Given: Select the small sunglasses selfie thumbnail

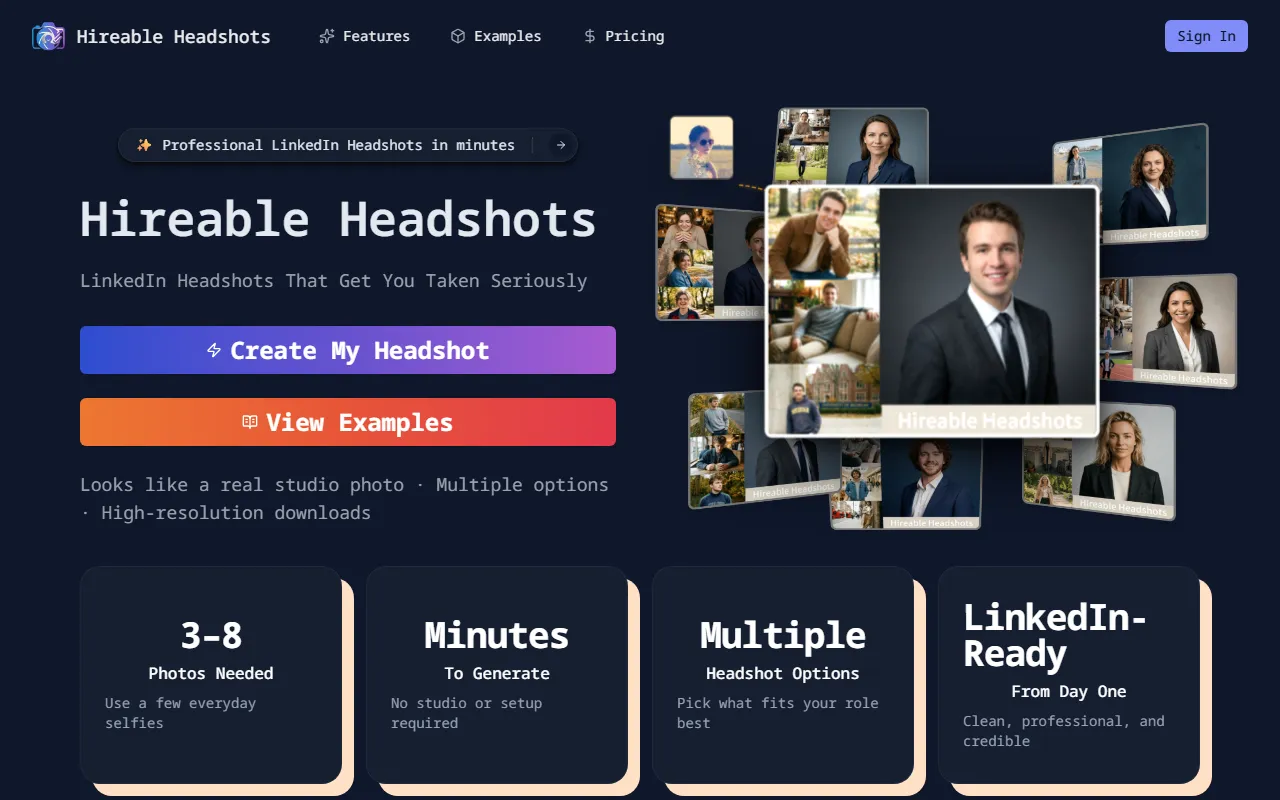Looking at the screenshot, I should point(701,148).
